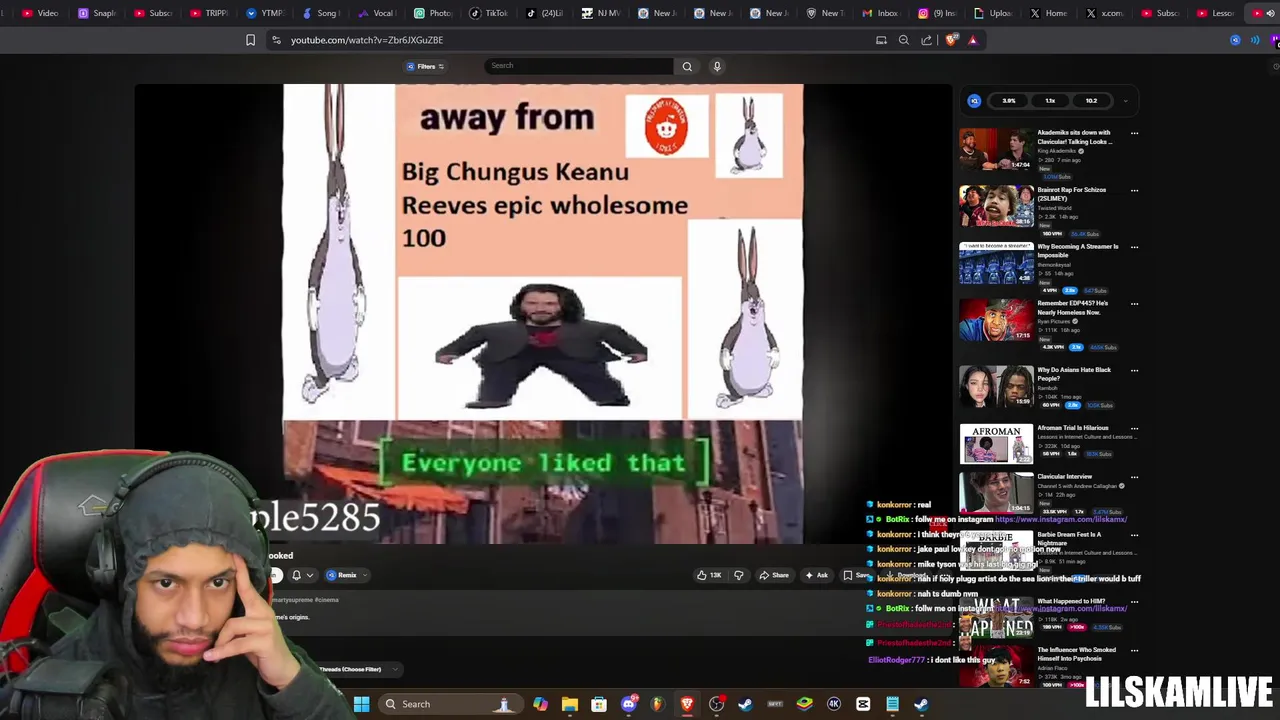
Task: Open FL Studio taskbar icon
Action: pos(657,704)
